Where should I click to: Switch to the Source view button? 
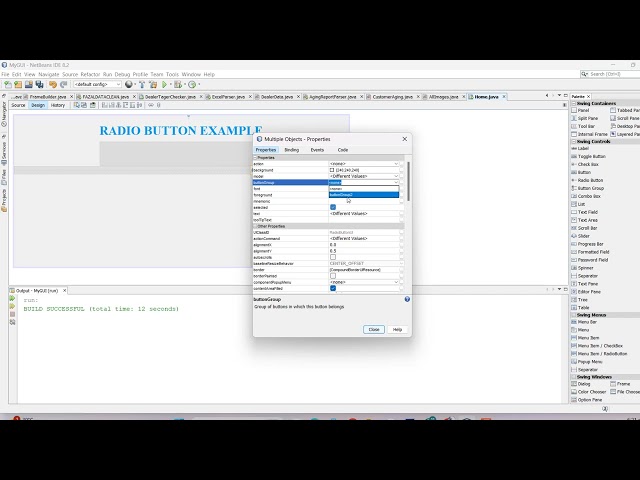(x=18, y=105)
